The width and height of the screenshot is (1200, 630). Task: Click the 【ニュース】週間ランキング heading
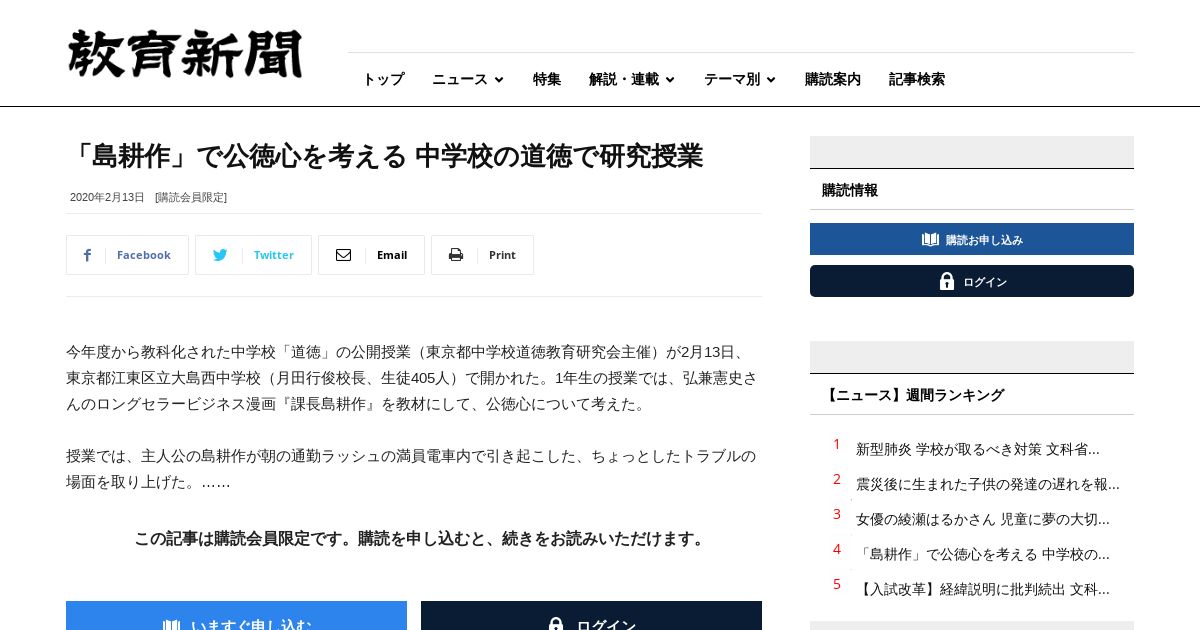(x=913, y=395)
